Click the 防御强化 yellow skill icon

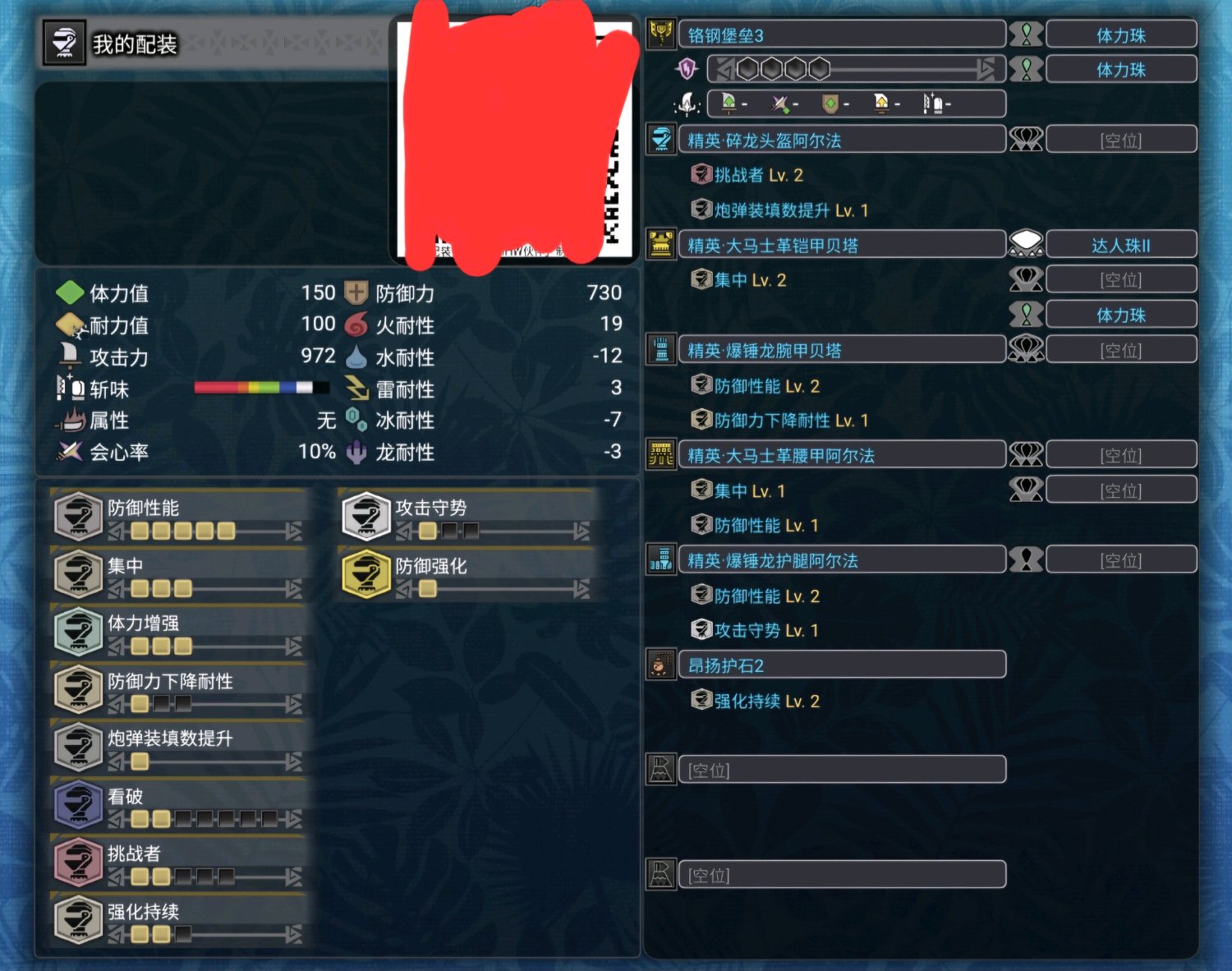pyautogui.click(x=365, y=574)
